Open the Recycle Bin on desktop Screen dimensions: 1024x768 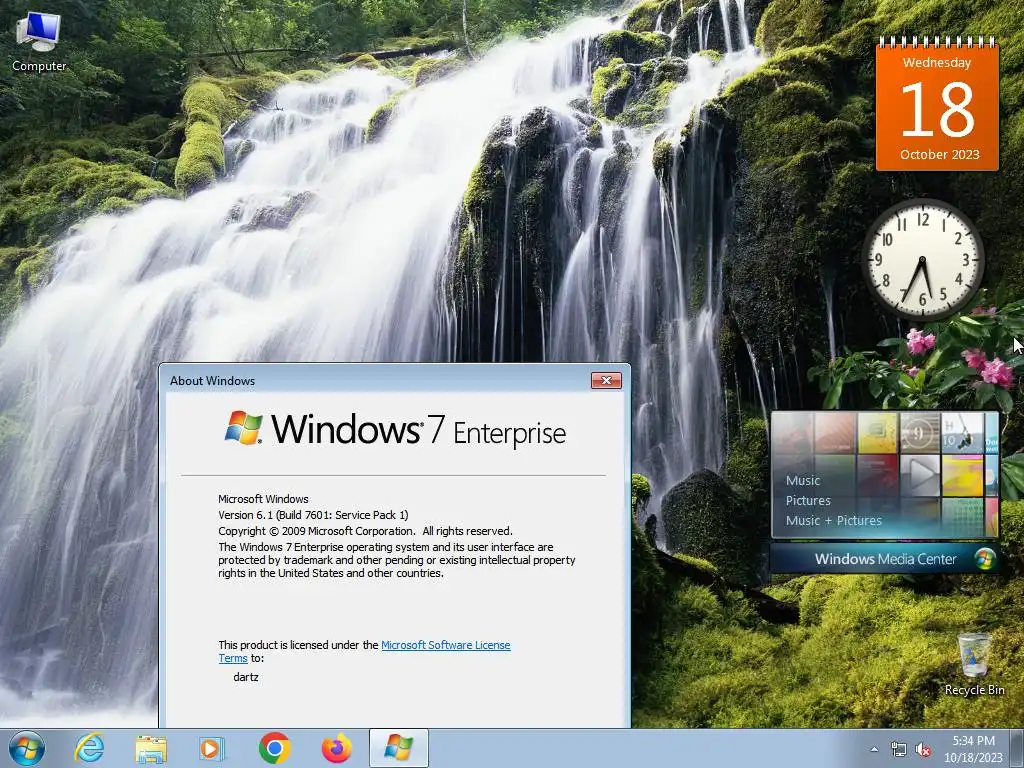[974, 664]
